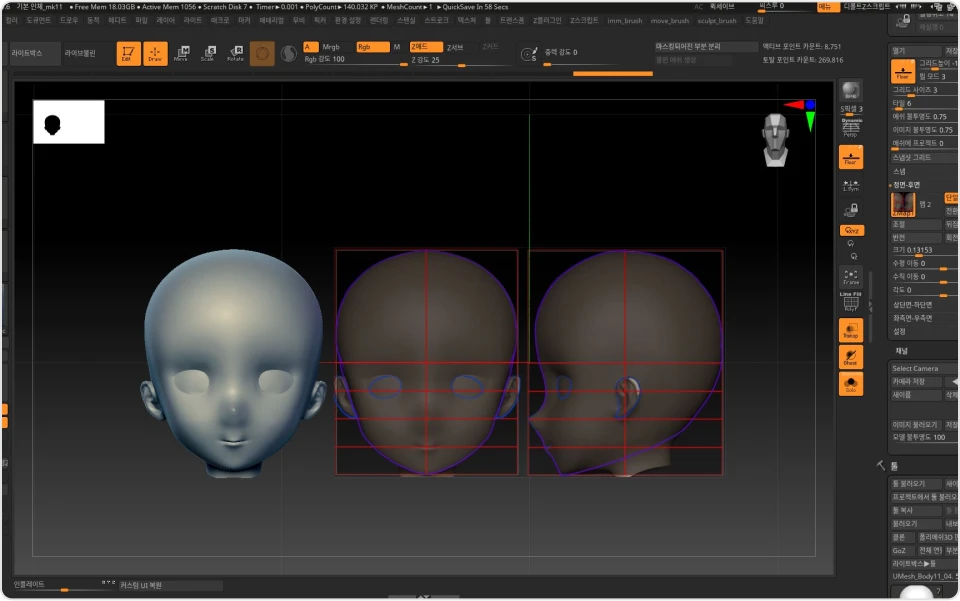
Task: Toggle XYZ rotation mode
Action: point(851,231)
